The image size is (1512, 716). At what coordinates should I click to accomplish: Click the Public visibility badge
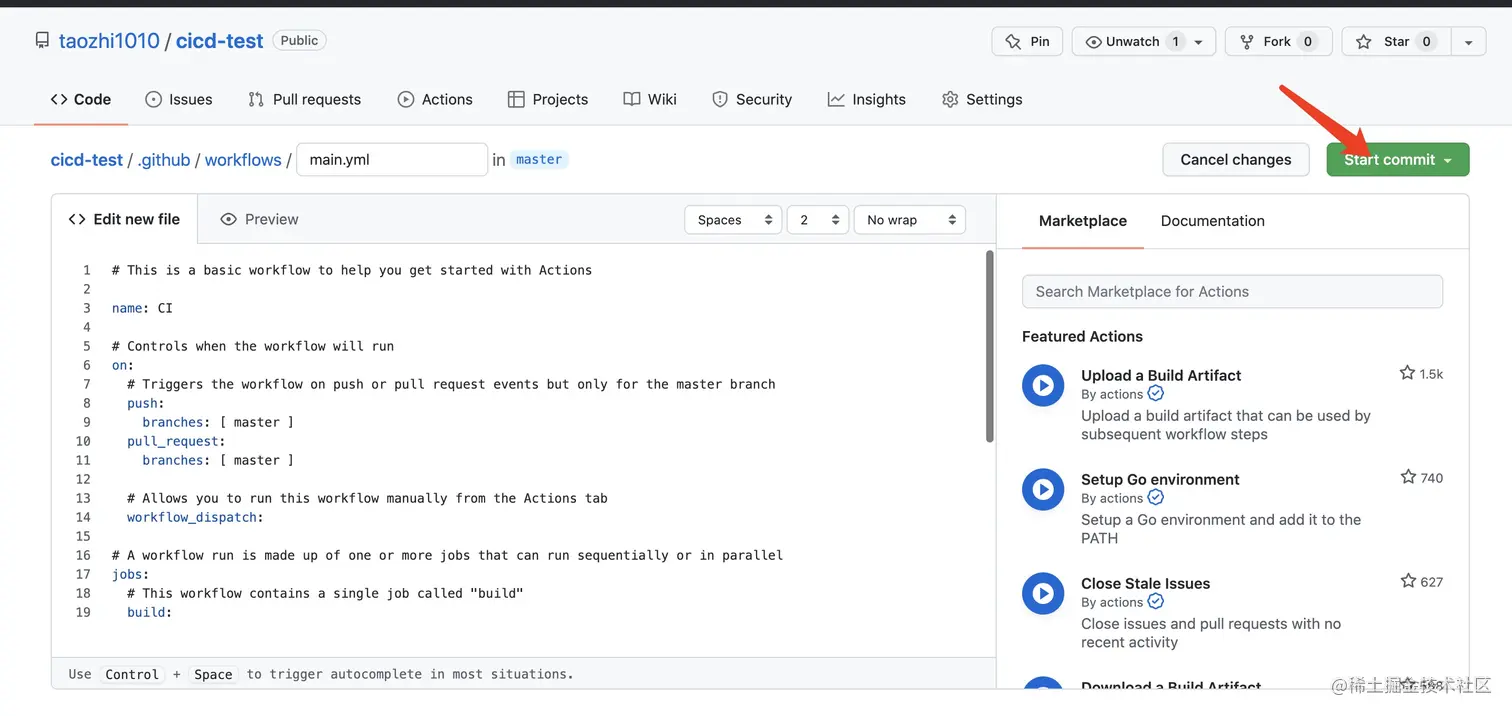point(299,40)
